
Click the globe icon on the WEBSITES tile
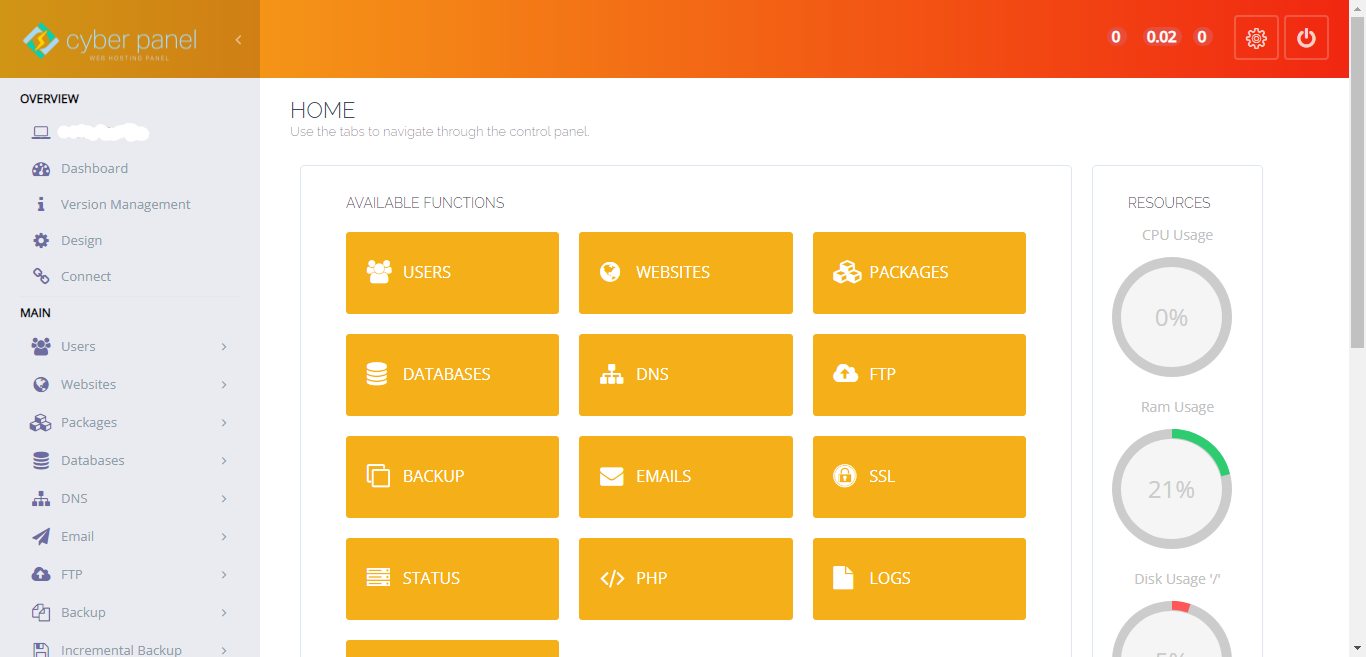(611, 271)
